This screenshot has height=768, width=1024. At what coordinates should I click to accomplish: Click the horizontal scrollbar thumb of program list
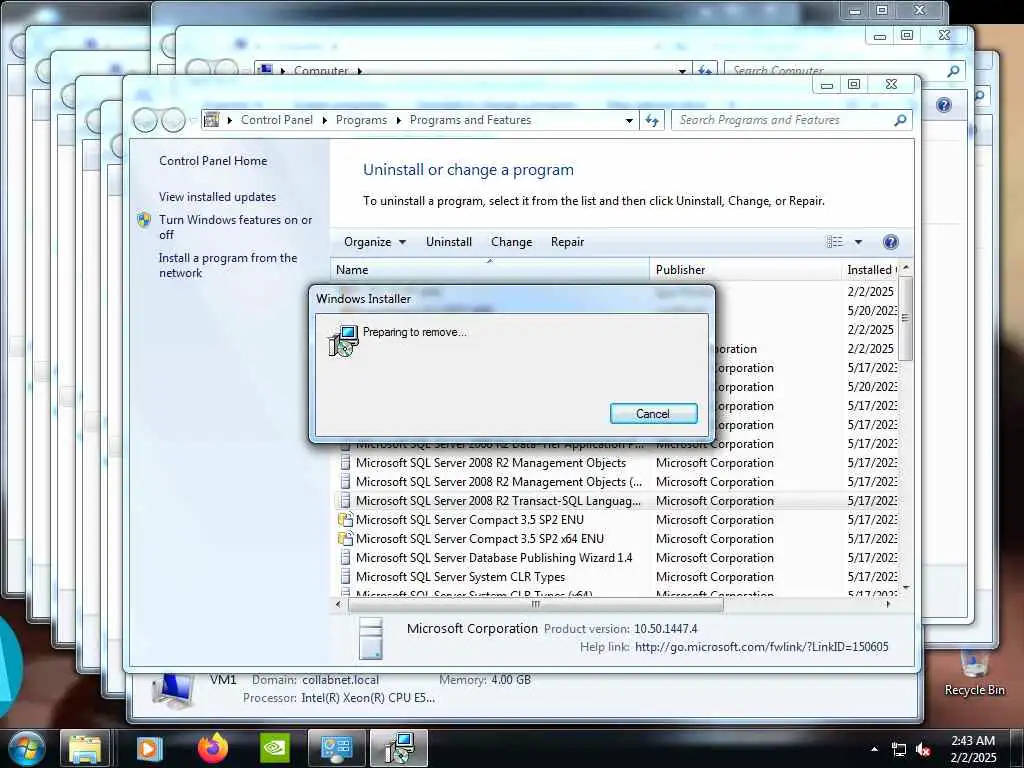tap(536, 605)
